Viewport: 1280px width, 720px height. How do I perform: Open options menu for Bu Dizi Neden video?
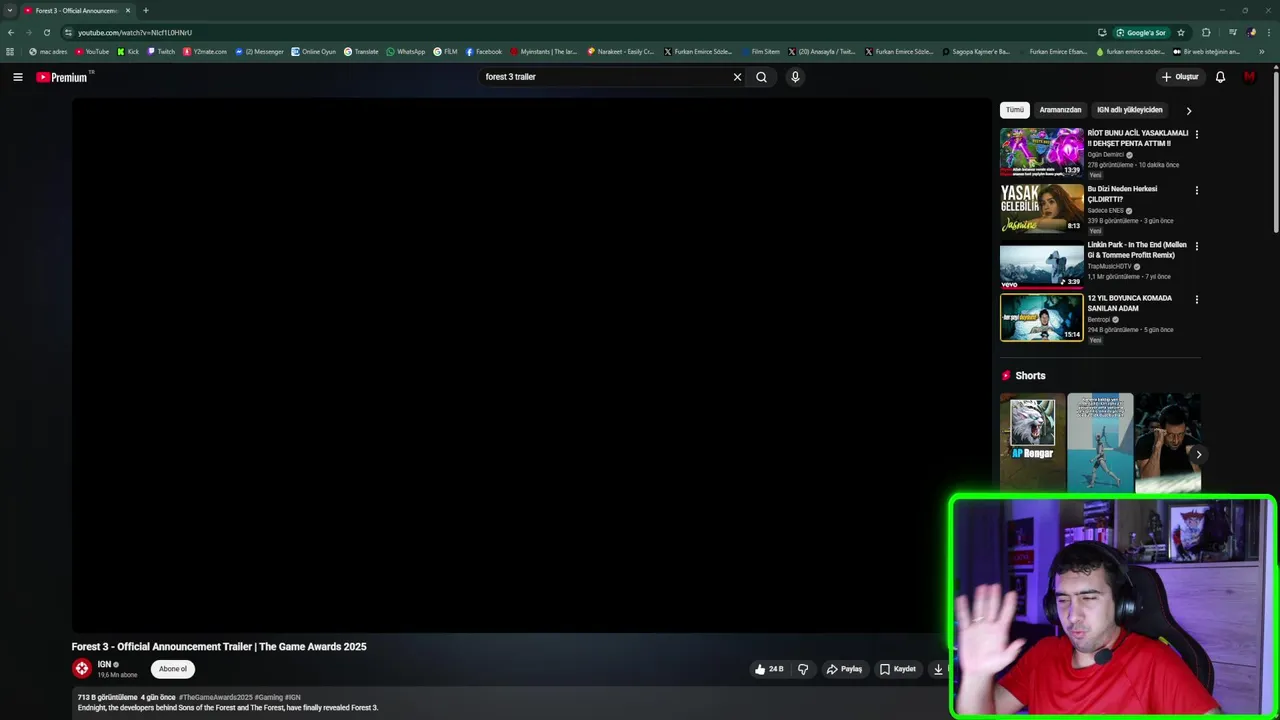tap(1196, 190)
